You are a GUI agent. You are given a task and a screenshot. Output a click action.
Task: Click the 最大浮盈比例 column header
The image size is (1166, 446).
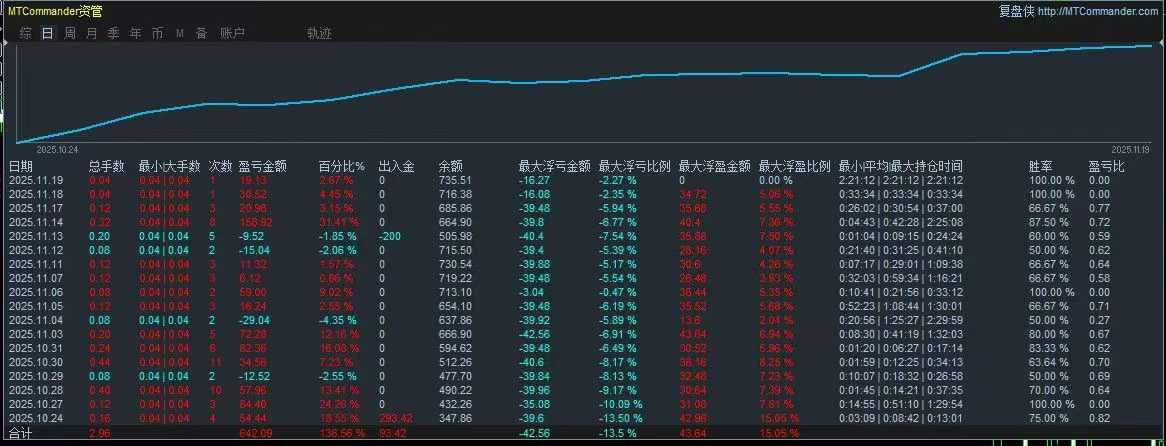pos(795,167)
